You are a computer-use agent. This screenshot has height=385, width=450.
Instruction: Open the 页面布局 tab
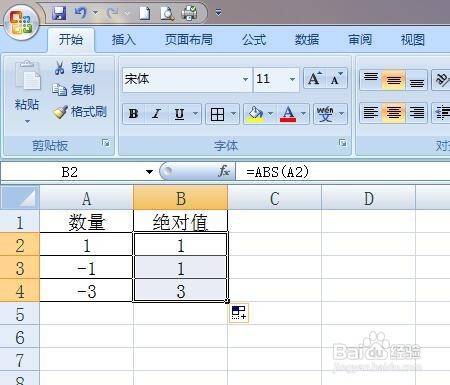[x=189, y=40]
